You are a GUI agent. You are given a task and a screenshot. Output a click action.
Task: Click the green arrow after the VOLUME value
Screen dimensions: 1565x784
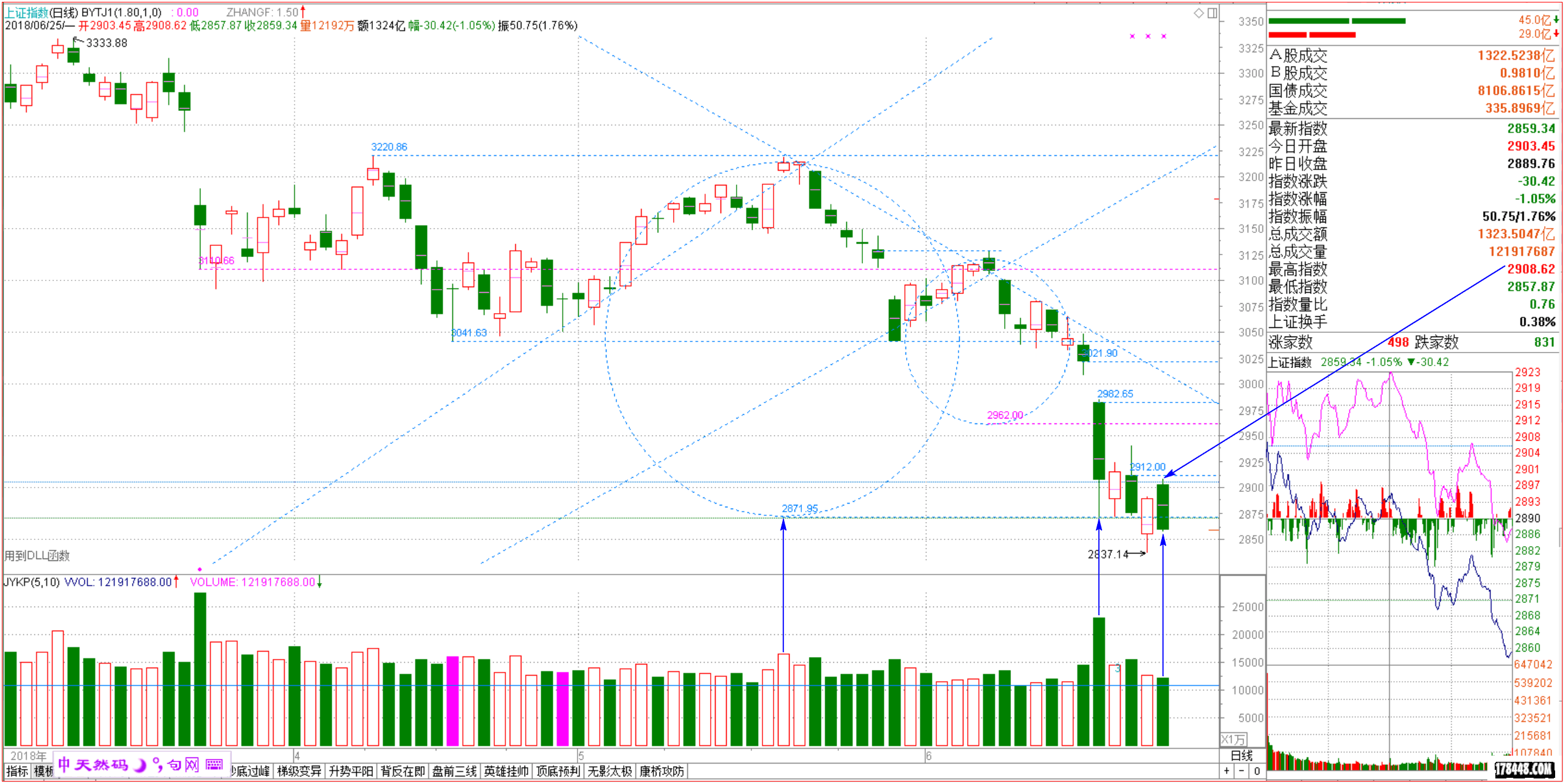pyautogui.click(x=319, y=582)
